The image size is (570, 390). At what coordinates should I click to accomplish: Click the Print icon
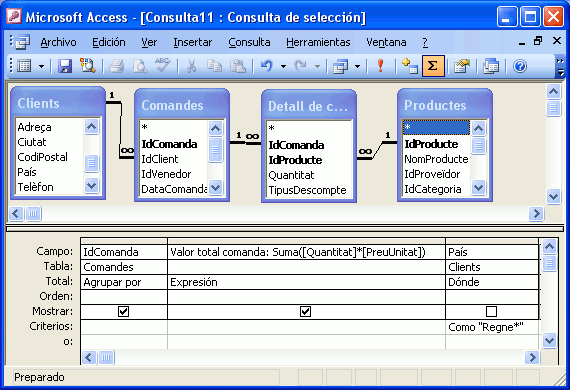117,67
